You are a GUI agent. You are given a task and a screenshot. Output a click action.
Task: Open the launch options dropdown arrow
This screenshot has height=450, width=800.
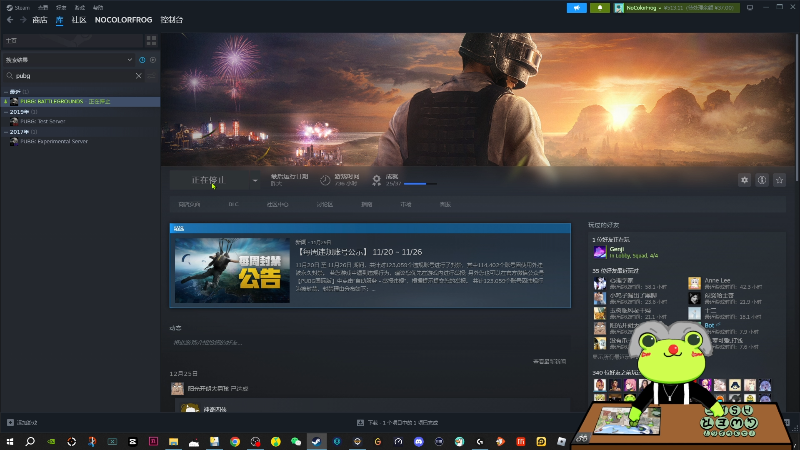click(x=255, y=180)
